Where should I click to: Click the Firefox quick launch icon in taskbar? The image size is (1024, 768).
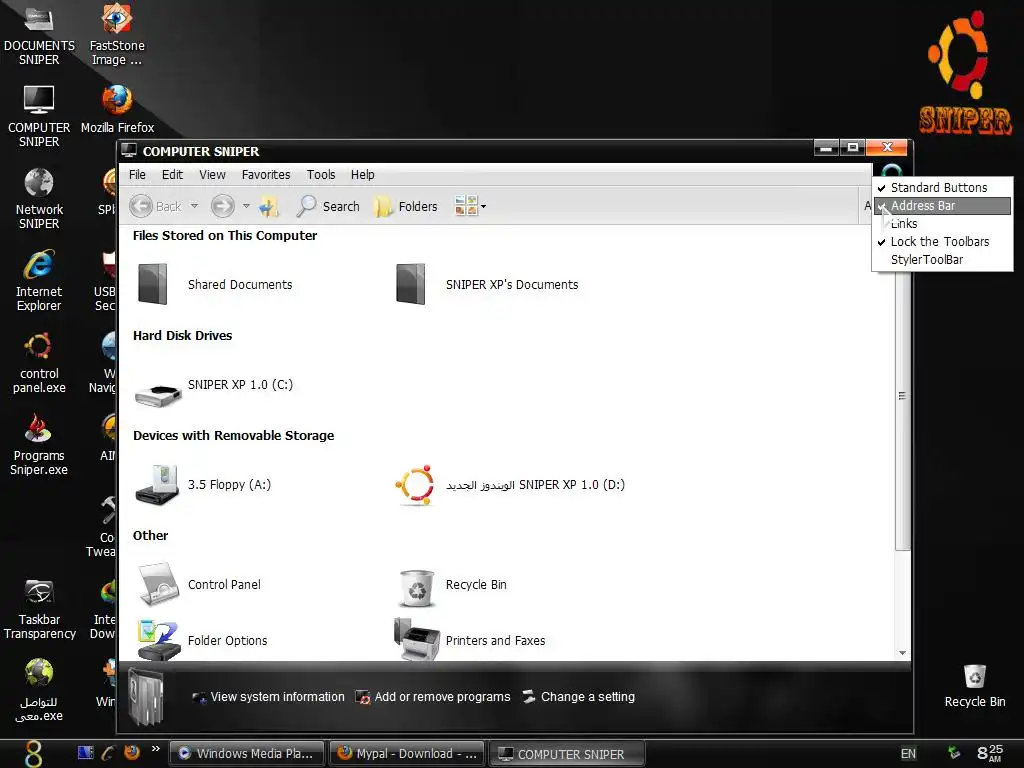point(132,752)
